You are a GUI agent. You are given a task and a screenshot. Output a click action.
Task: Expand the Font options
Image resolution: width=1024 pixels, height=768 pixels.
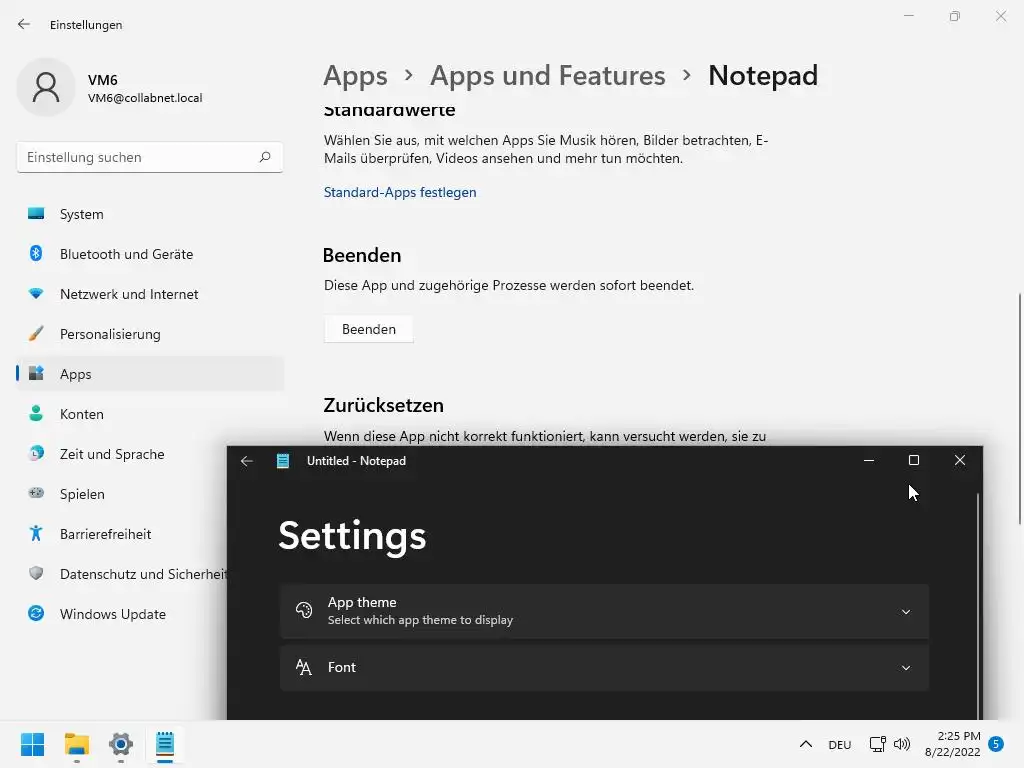(906, 667)
